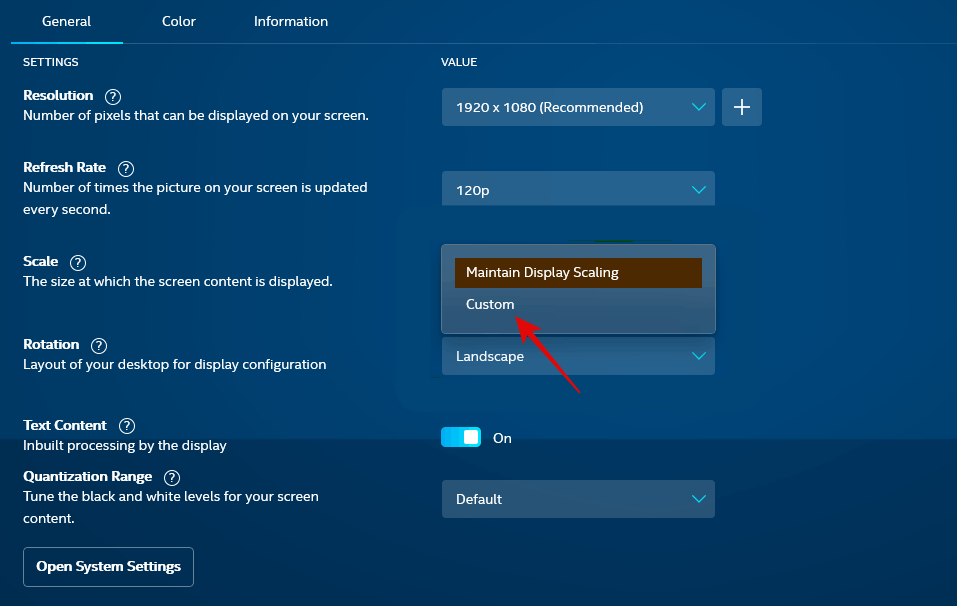
Task: Click the Quantization Range help icon
Action: click(x=171, y=477)
